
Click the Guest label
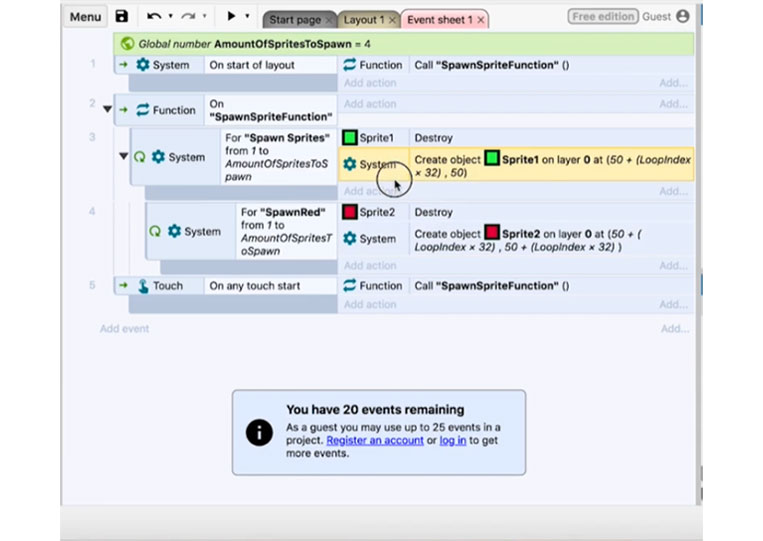[656, 17]
